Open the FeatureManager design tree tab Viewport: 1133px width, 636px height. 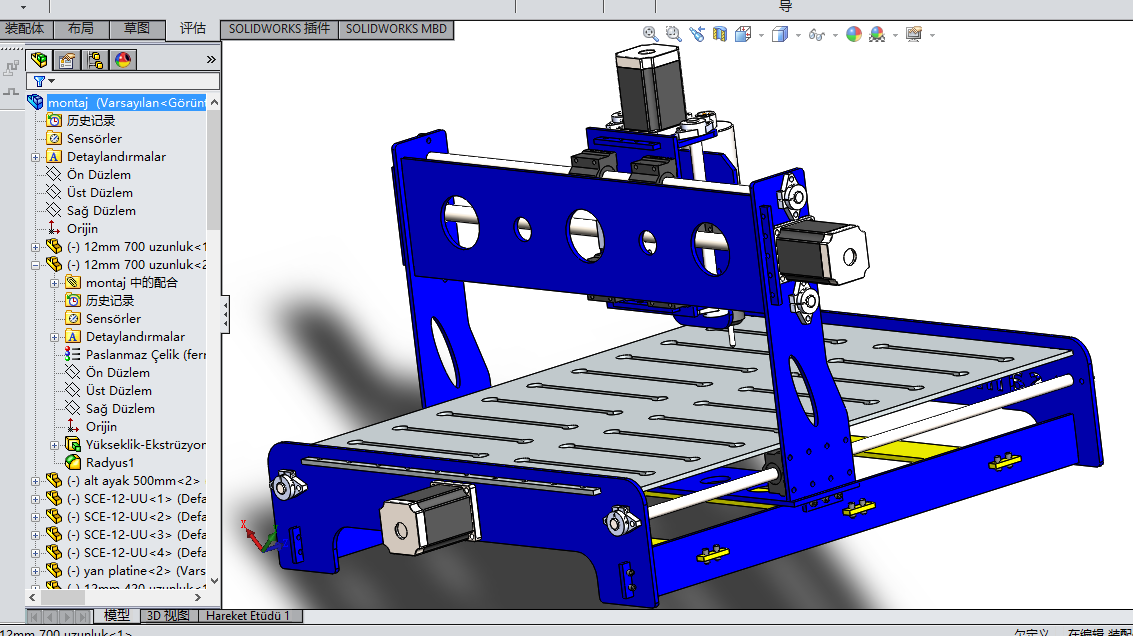coord(39,59)
